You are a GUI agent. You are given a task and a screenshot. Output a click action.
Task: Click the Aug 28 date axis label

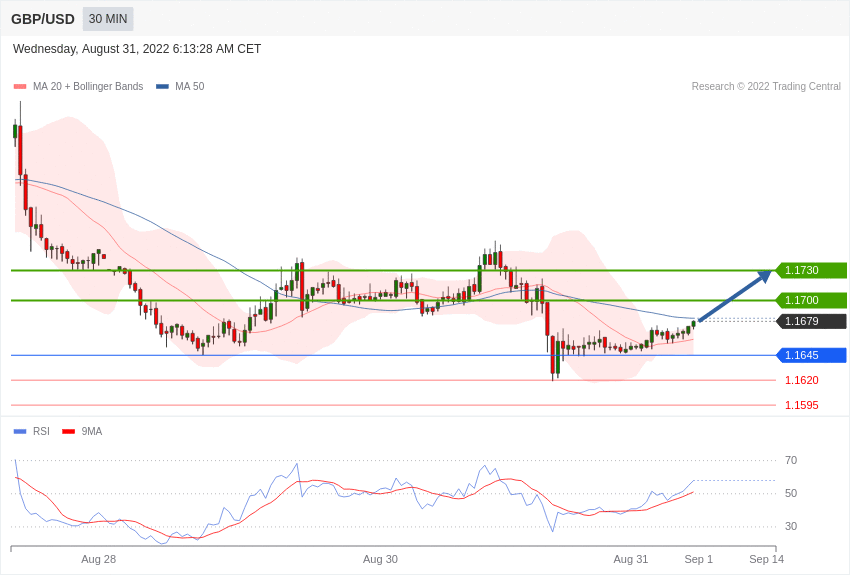99,559
